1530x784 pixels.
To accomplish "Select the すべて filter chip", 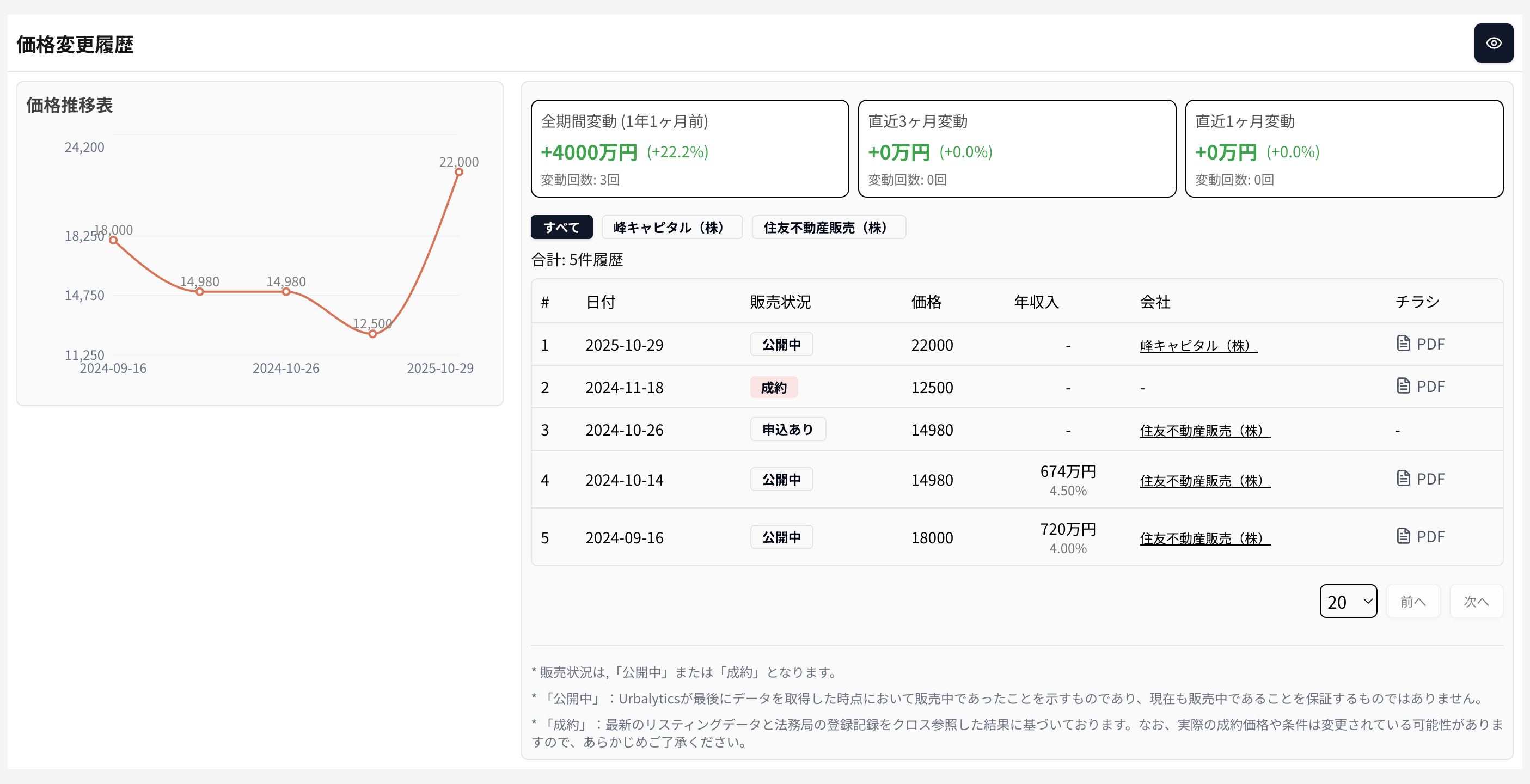I will point(561,227).
